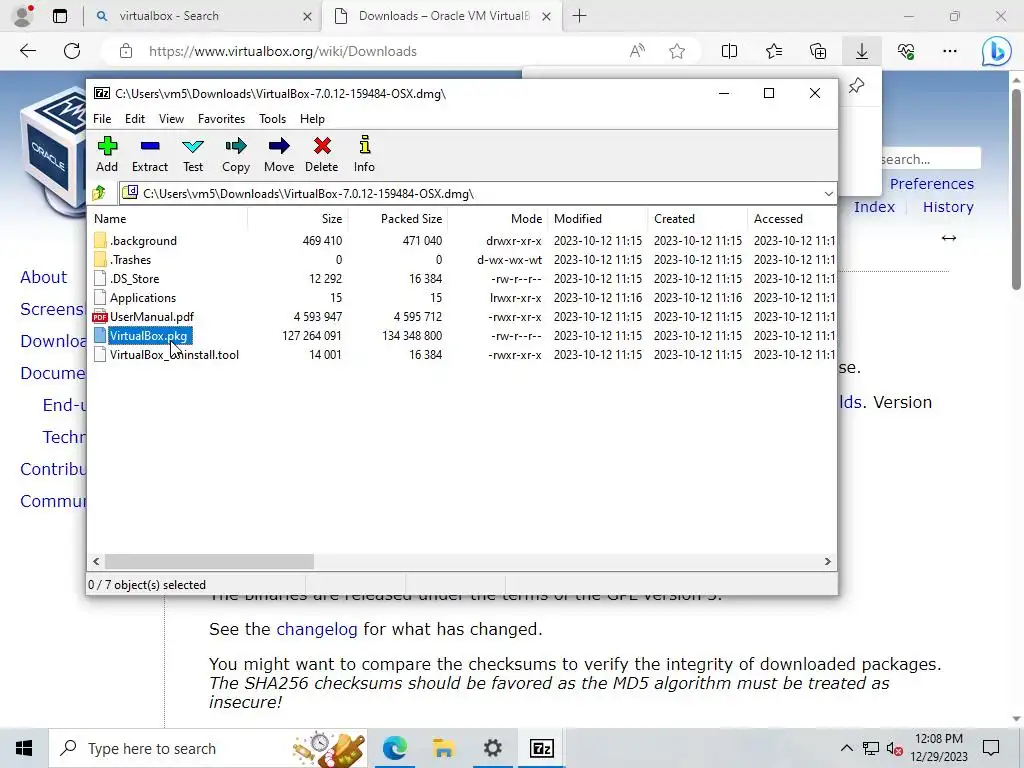Open Settings gear on the taskbar
The image size is (1024, 768).
[492, 748]
